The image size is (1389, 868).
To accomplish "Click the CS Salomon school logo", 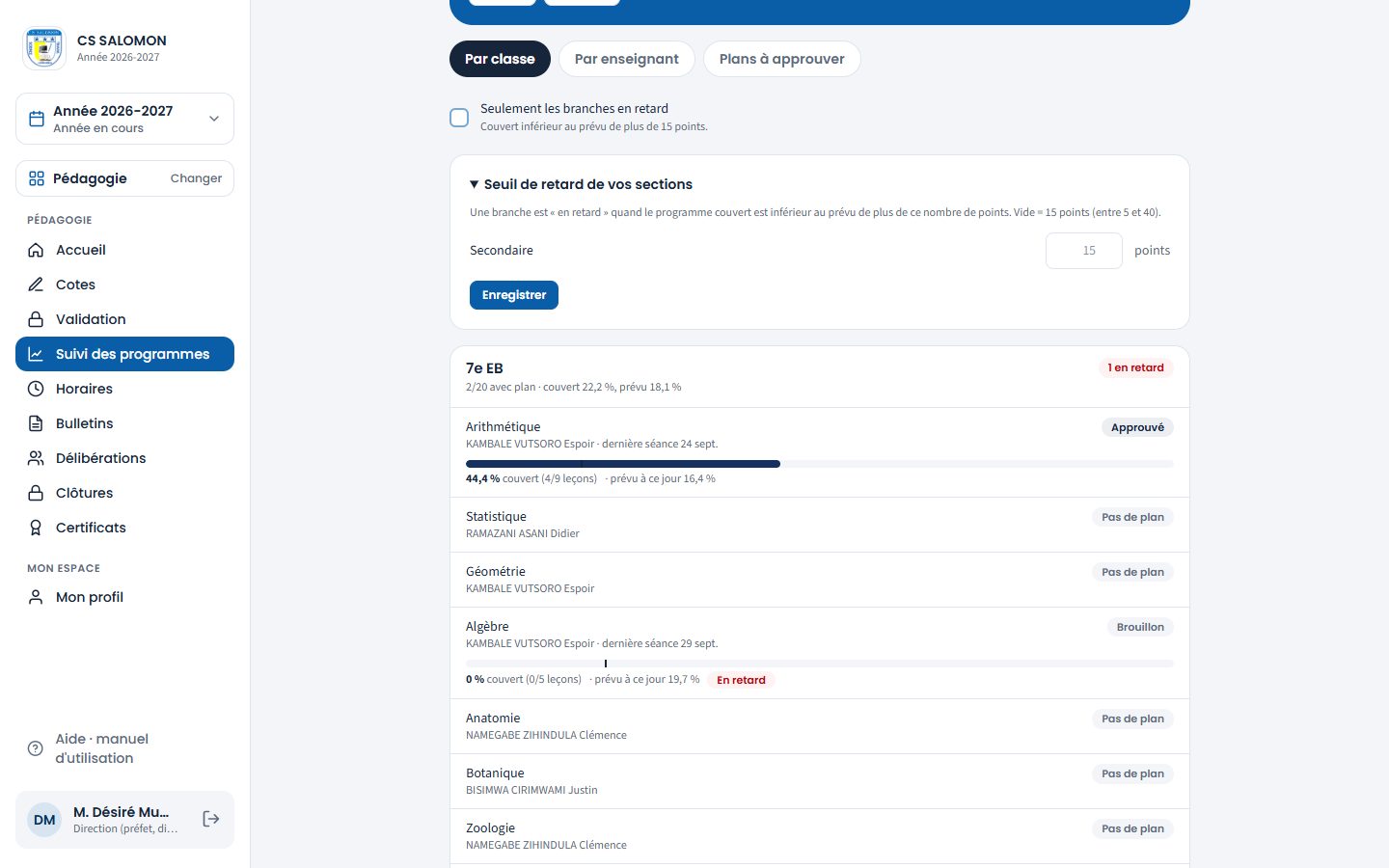I will pos(44,48).
